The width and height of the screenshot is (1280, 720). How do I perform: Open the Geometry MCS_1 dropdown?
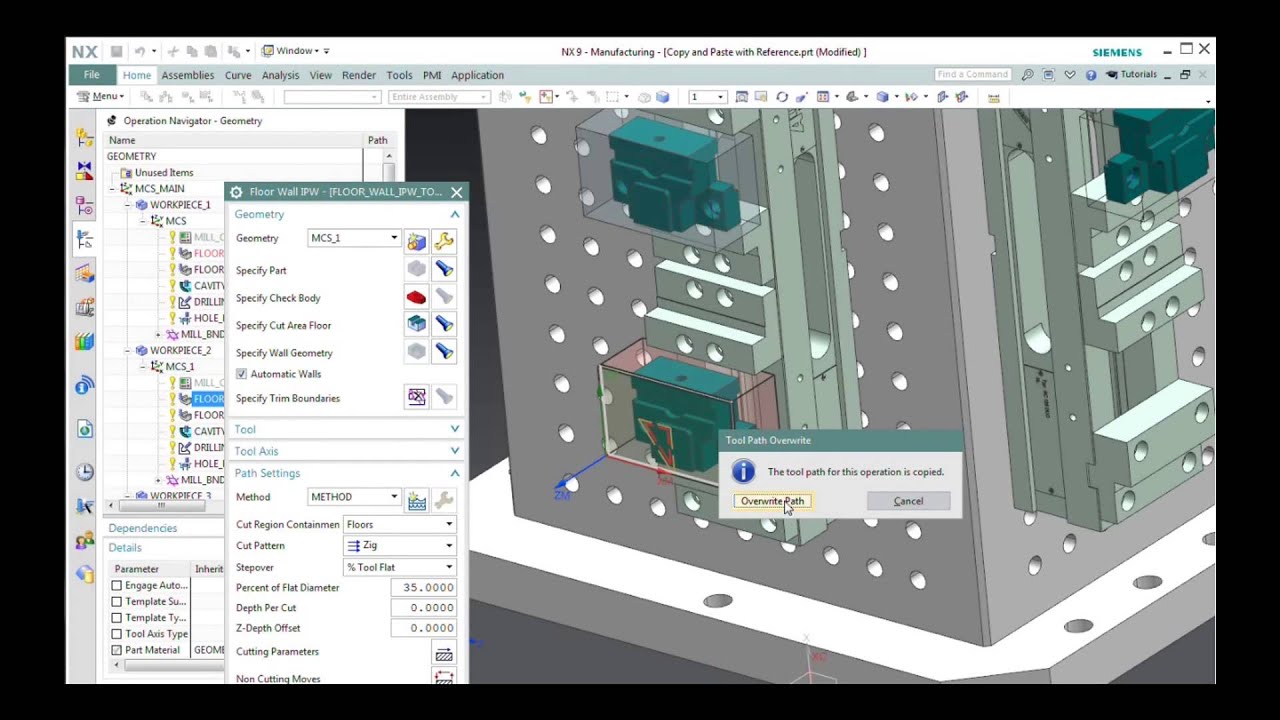[354, 238]
